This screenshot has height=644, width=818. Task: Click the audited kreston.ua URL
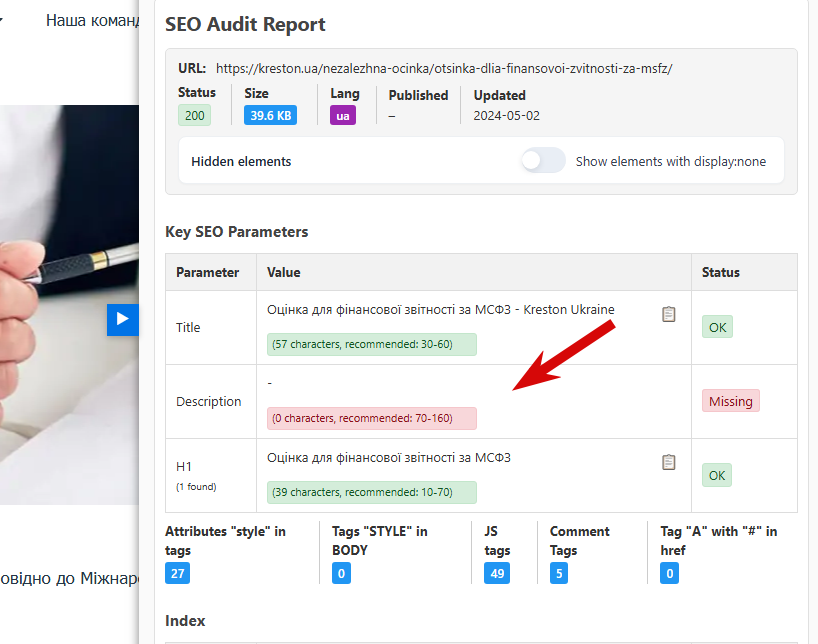pyautogui.click(x=444, y=68)
